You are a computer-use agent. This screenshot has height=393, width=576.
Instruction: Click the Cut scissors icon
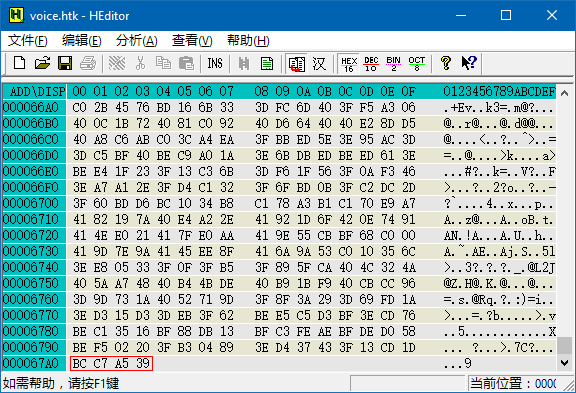click(140, 63)
